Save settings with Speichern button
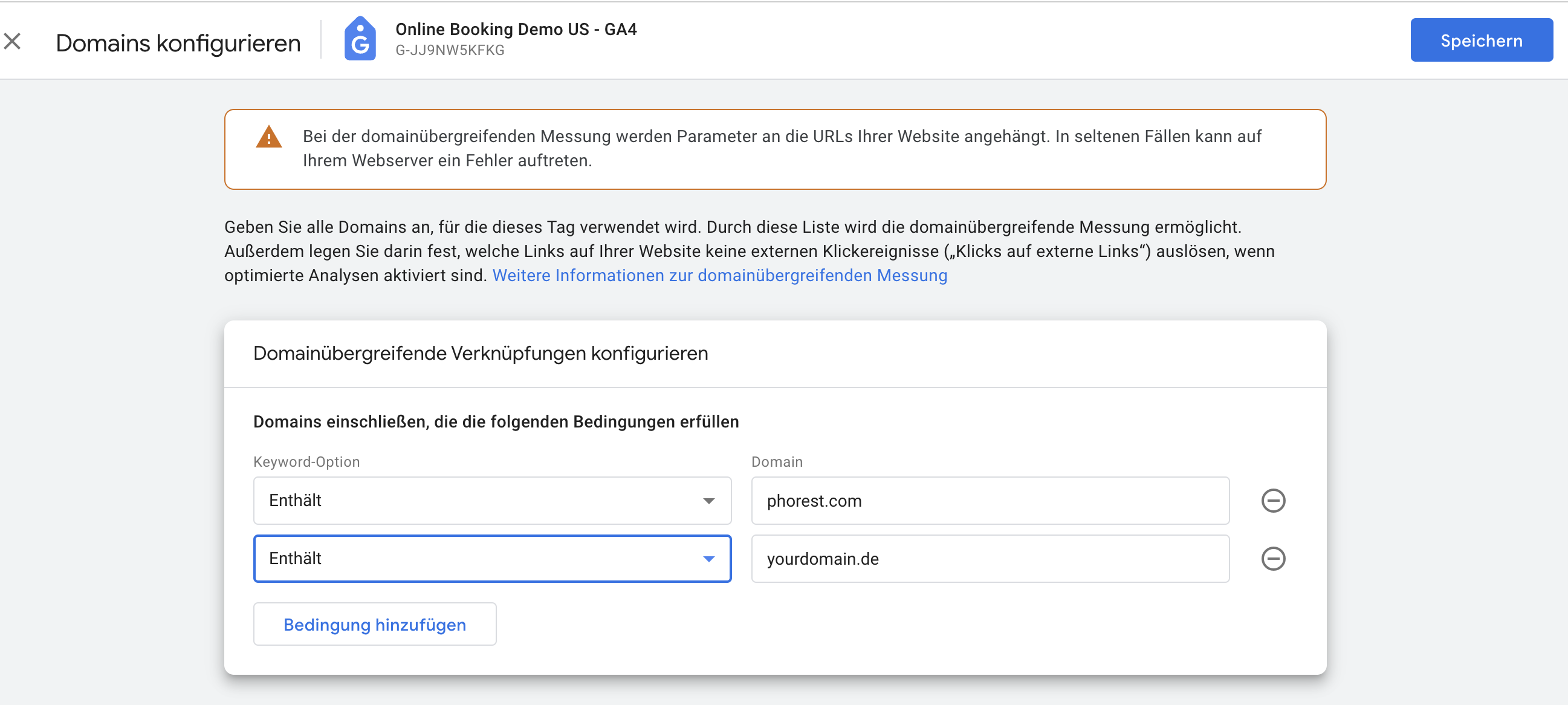Image resolution: width=1568 pixels, height=705 pixels. [x=1481, y=40]
